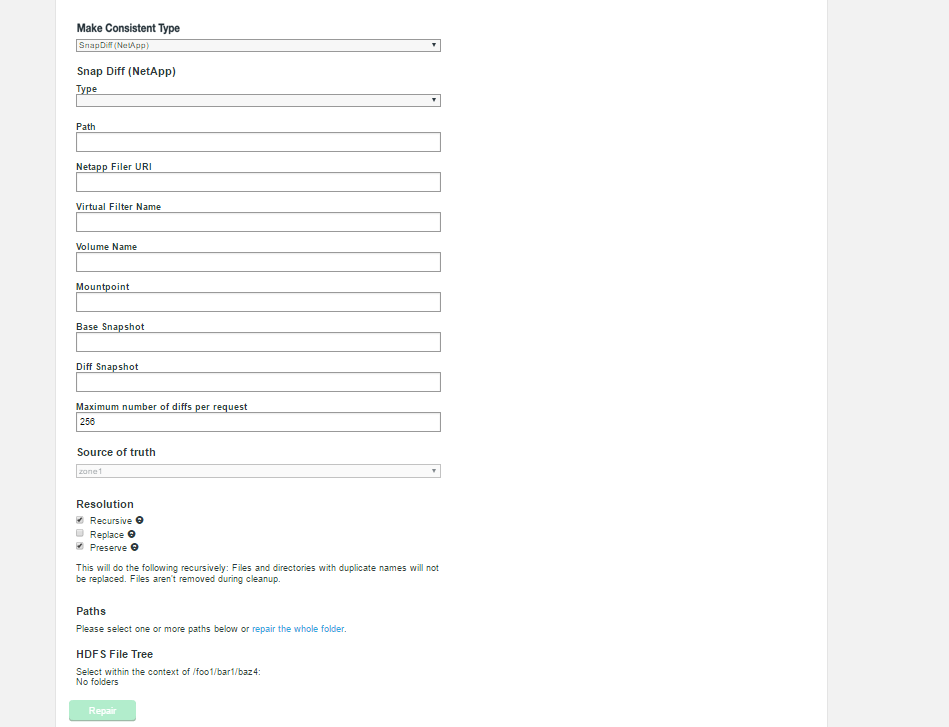Follow the repair the whole folder link
The height and width of the screenshot is (727, 949).
pos(298,629)
